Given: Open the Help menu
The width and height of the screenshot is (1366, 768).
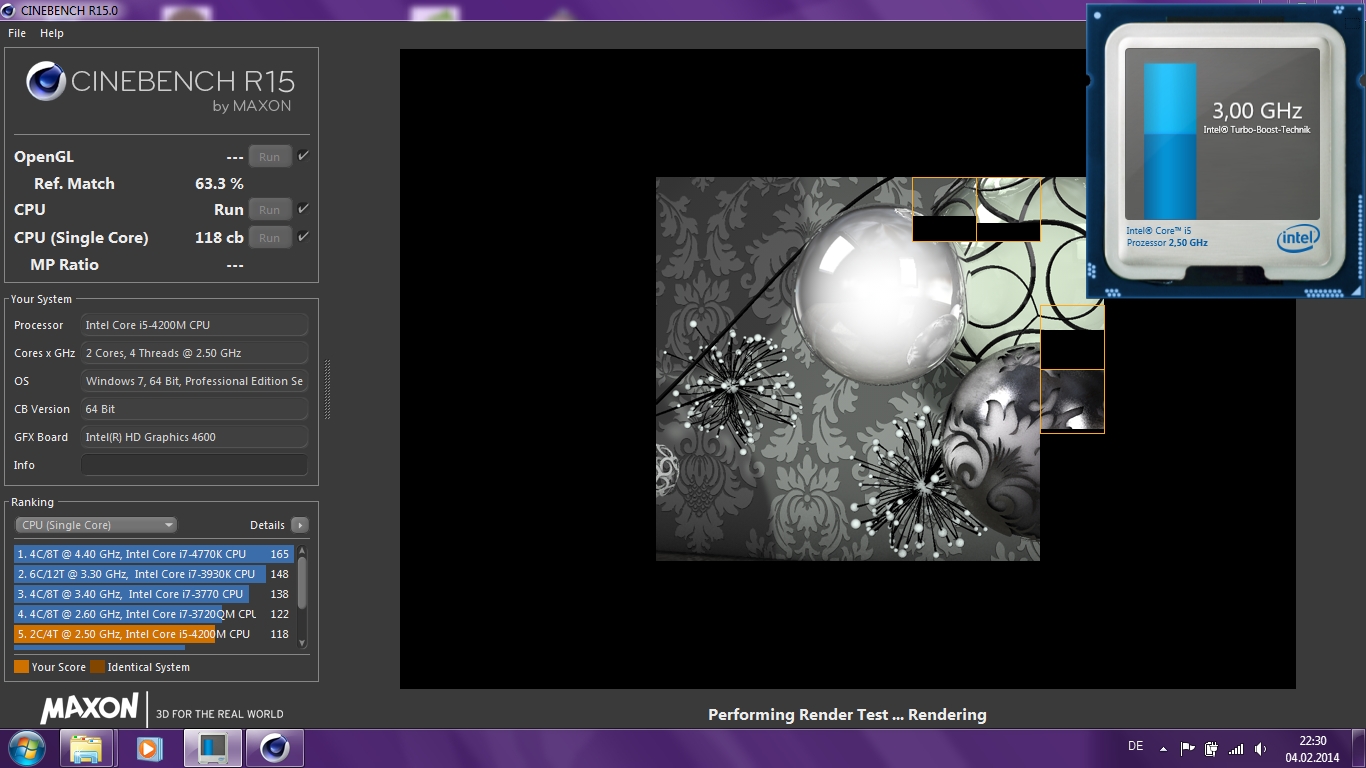Looking at the screenshot, I should 52,33.
